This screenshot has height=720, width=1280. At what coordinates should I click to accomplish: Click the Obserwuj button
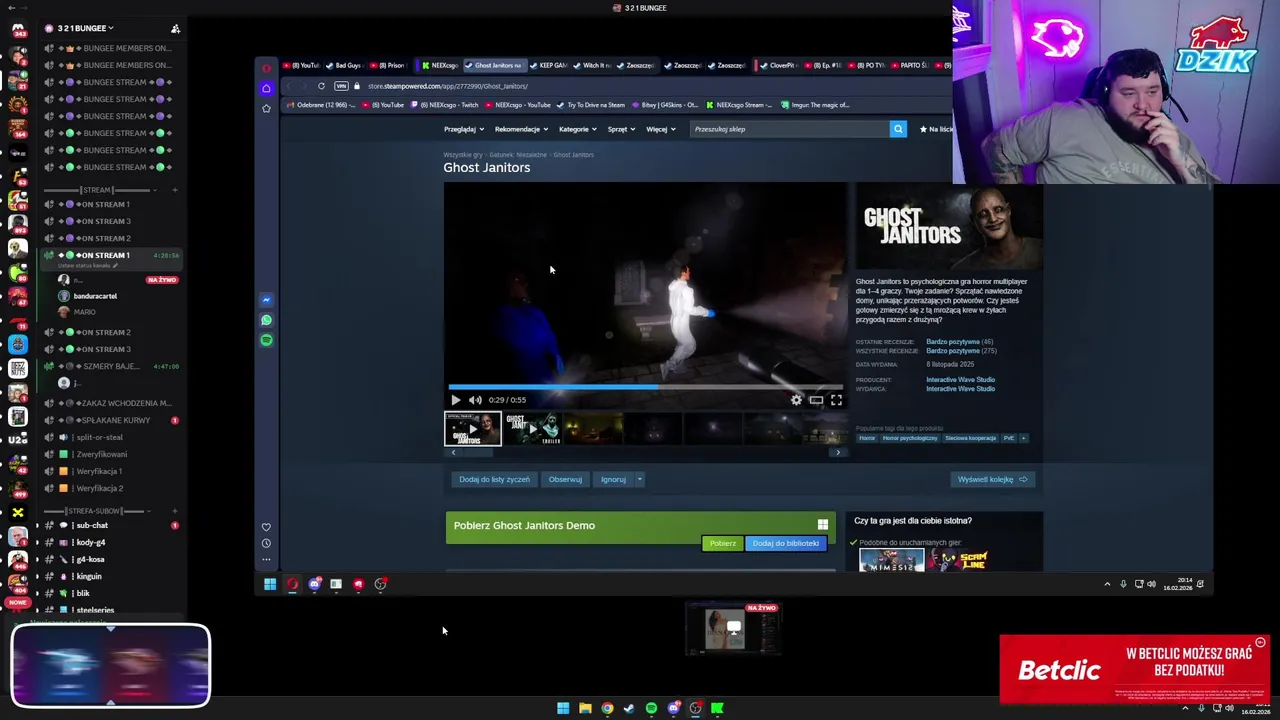(x=565, y=479)
